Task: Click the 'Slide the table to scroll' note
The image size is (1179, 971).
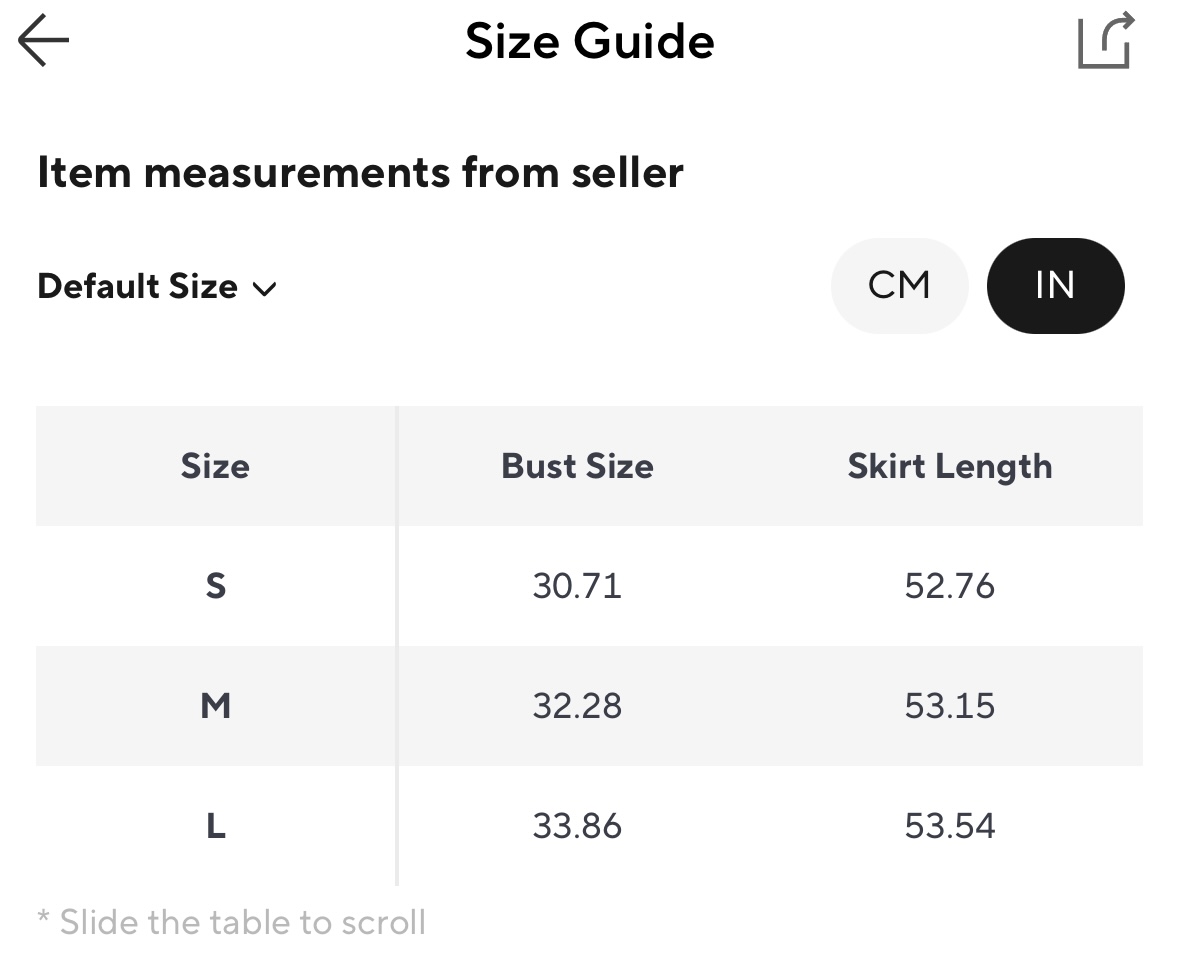Action: [232, 921]
